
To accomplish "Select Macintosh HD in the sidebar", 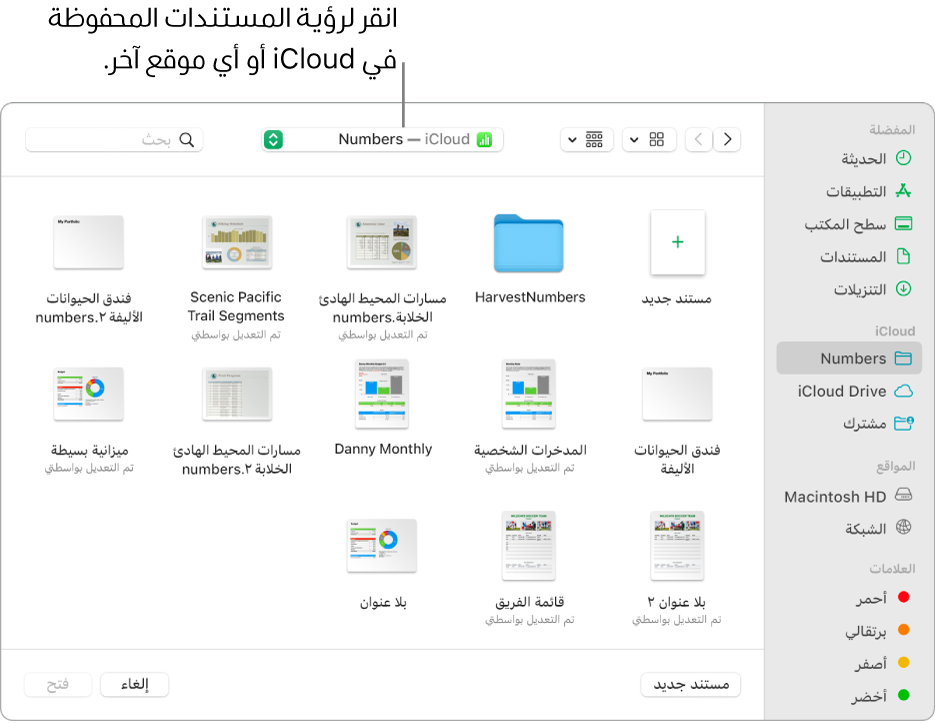I will pos(849,496).
